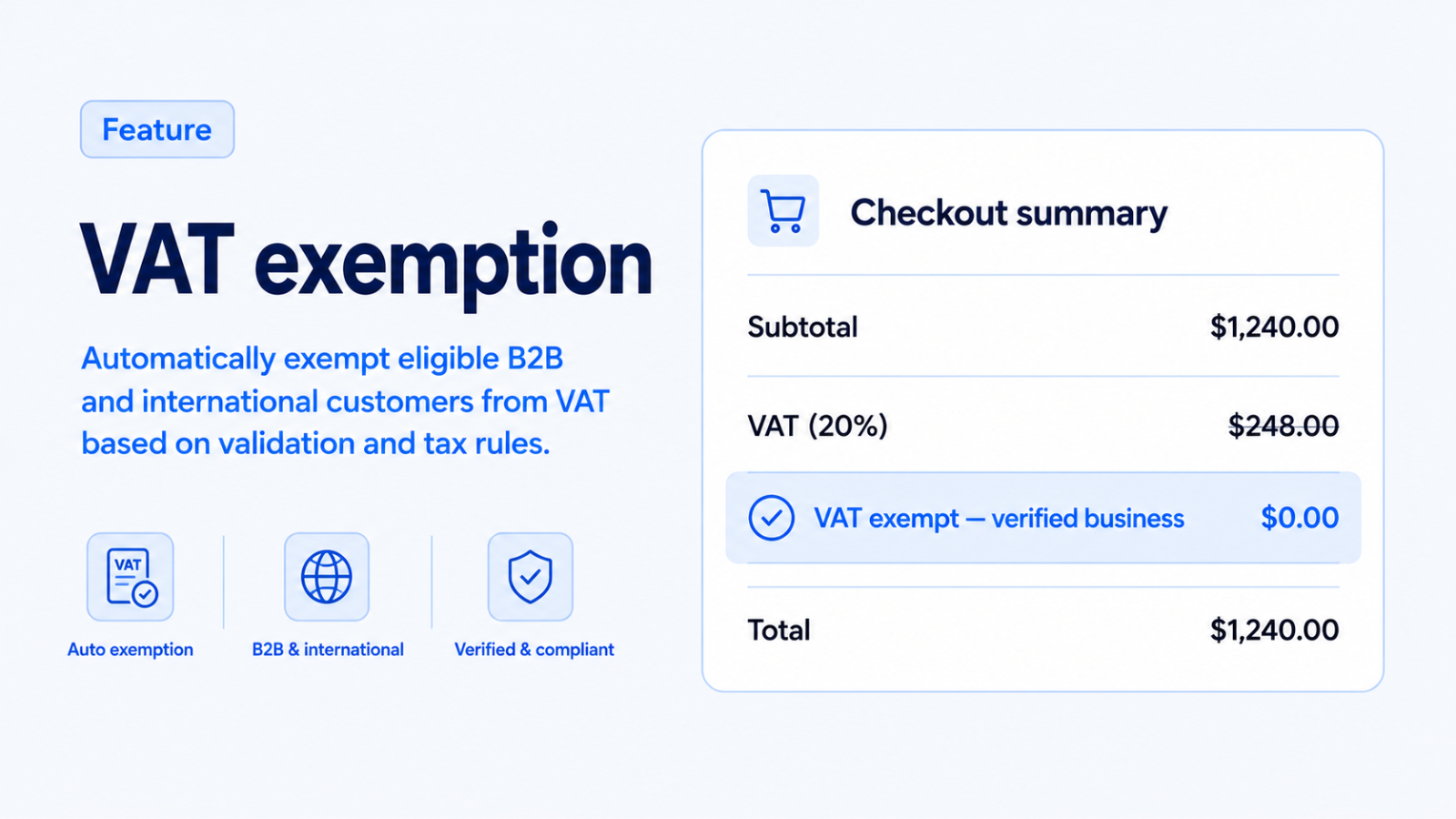Click the struck-through $248.00 amount
1456x819 pixels.
1283,426
